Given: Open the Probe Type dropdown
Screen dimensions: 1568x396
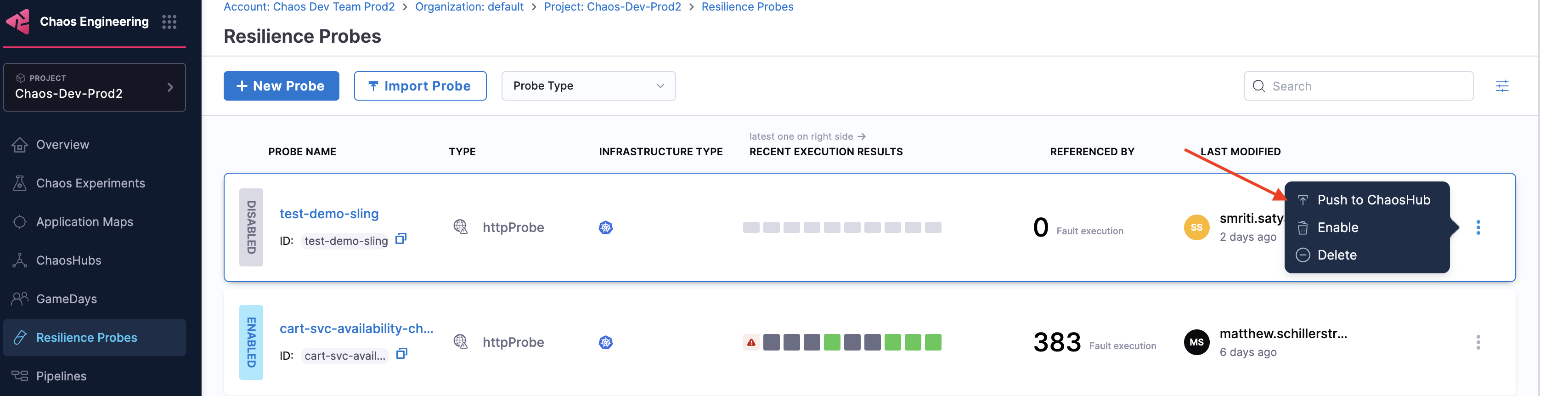Looking at the screenshot, I should pyautogui.click(x=588, y=86).
